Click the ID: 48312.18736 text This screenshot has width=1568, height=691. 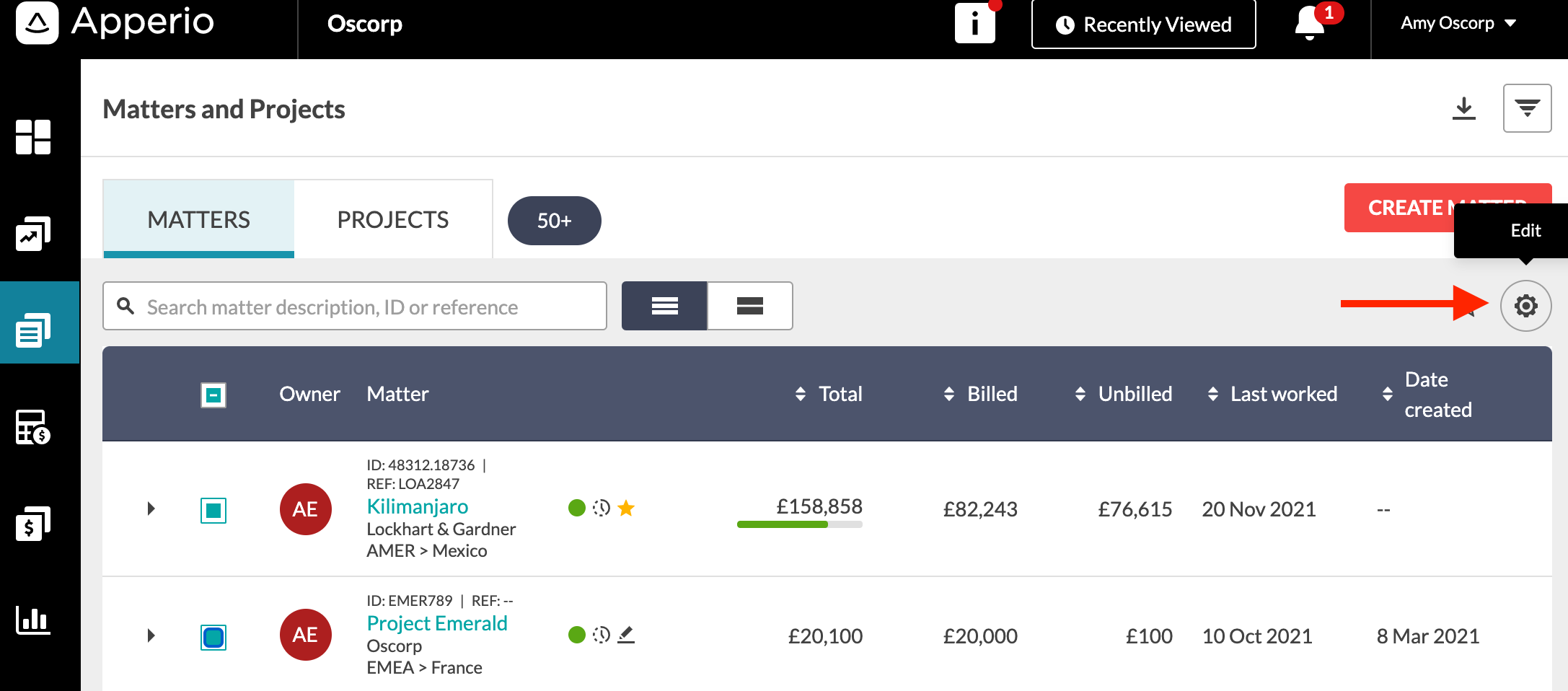click(x=420, y=465)
